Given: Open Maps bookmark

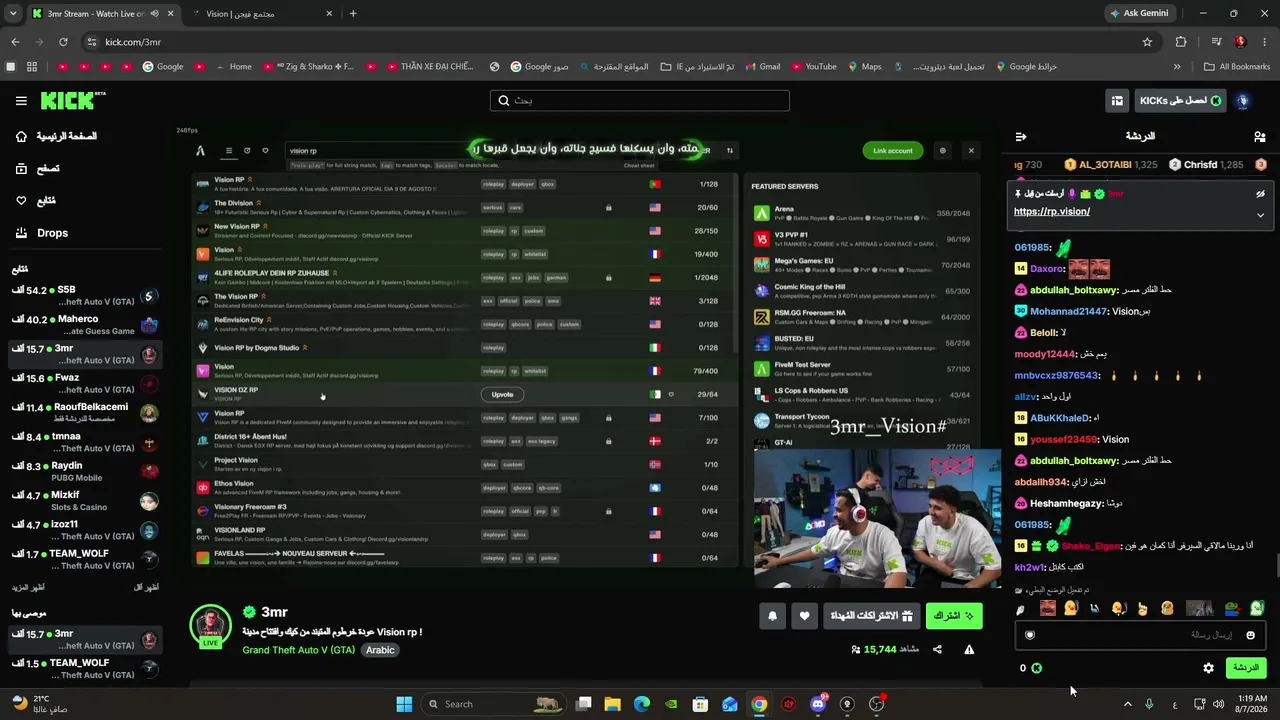Looking at the screenshot, I should point(864,67).
